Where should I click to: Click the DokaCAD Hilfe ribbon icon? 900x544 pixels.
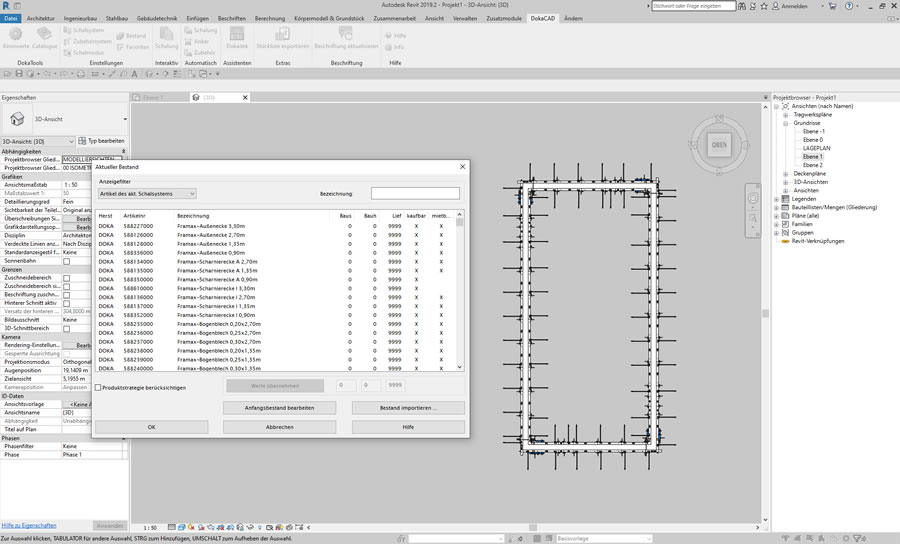click(x=389, y=36)
